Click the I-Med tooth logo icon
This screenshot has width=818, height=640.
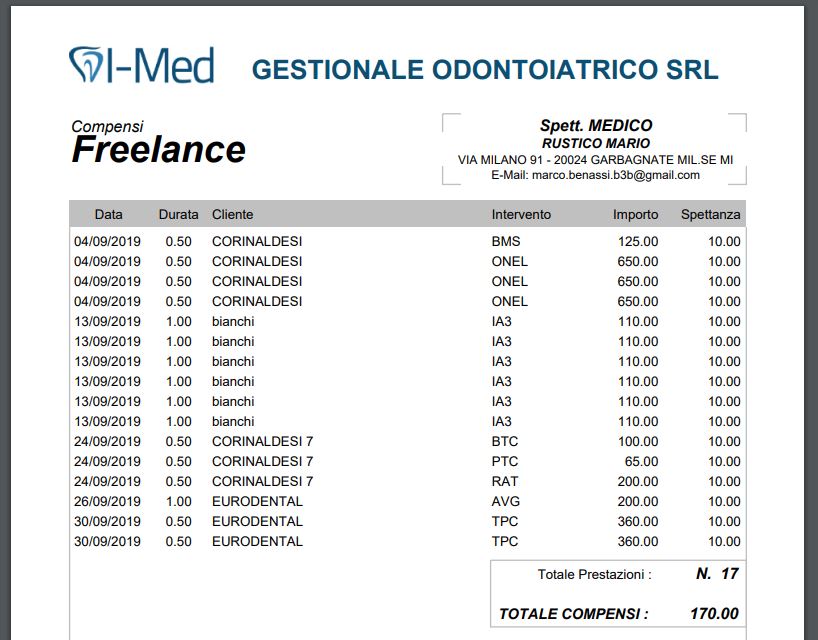point(85,62)
